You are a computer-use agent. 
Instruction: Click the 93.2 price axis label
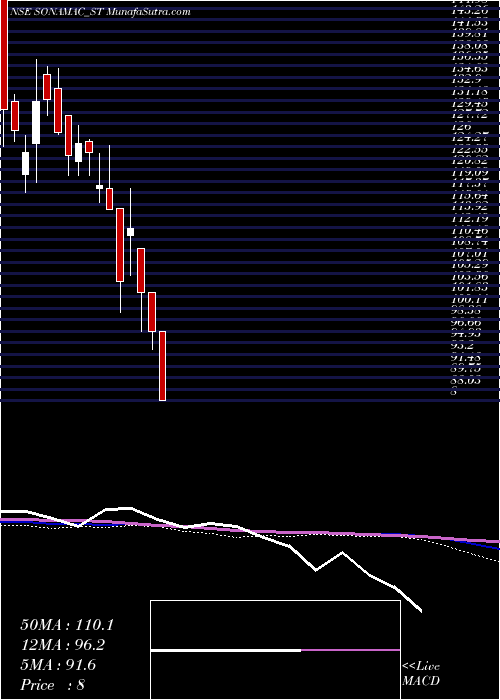coord(462,346)
